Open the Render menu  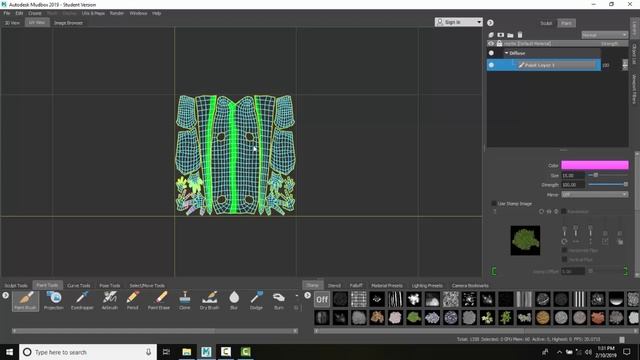(x=117, y=13)
